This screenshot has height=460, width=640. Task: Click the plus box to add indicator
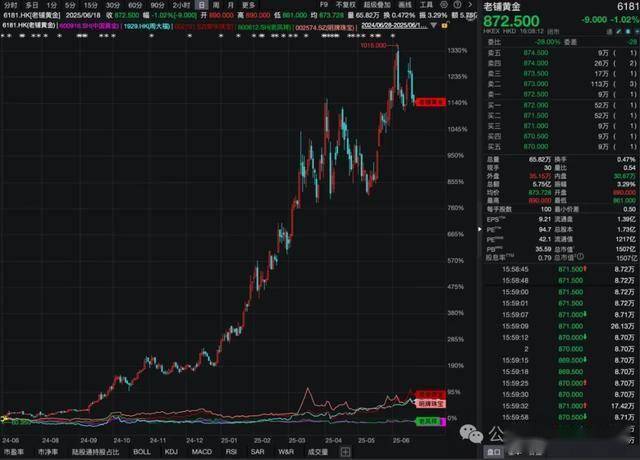tap(345, 452)
